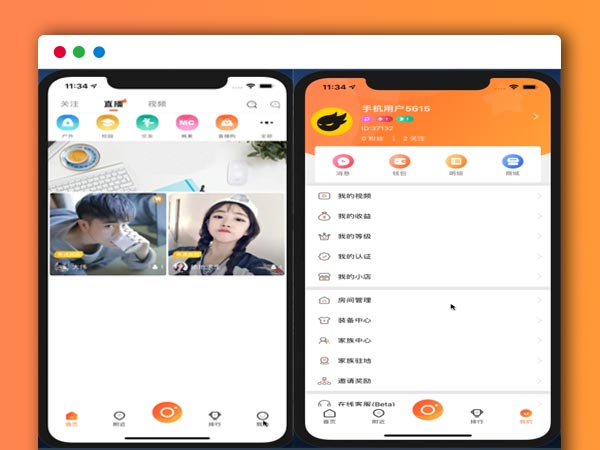Expand profile via arrow beside 手机用户5615

coord(535,117)
